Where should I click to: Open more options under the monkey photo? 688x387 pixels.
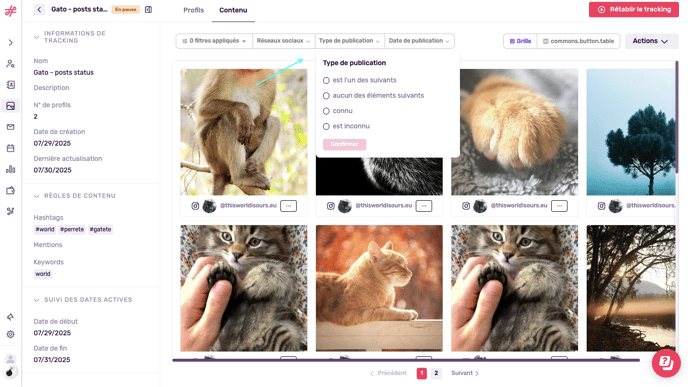click(x=288, y=206)
